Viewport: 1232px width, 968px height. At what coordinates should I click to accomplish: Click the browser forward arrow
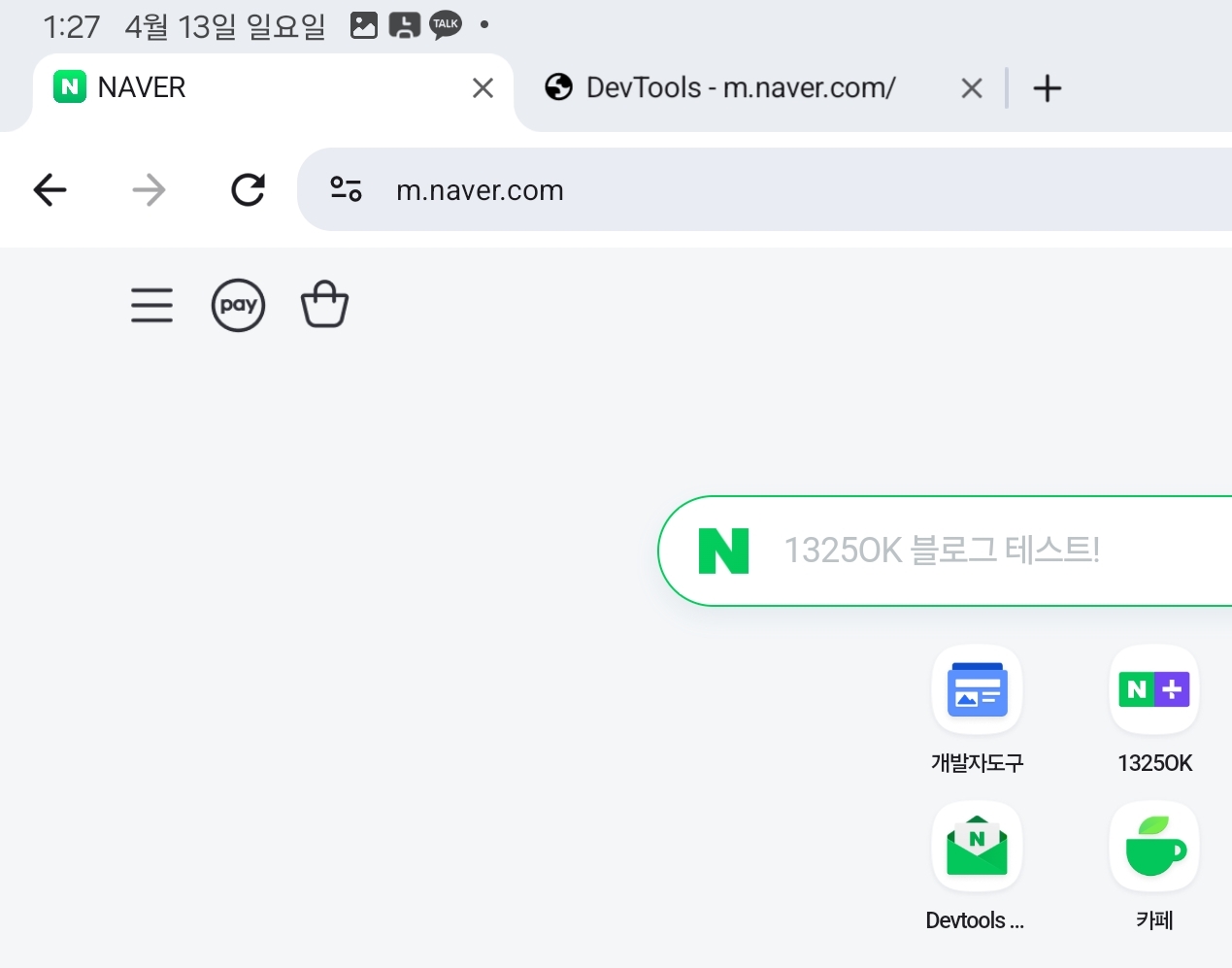click(149, 189)
